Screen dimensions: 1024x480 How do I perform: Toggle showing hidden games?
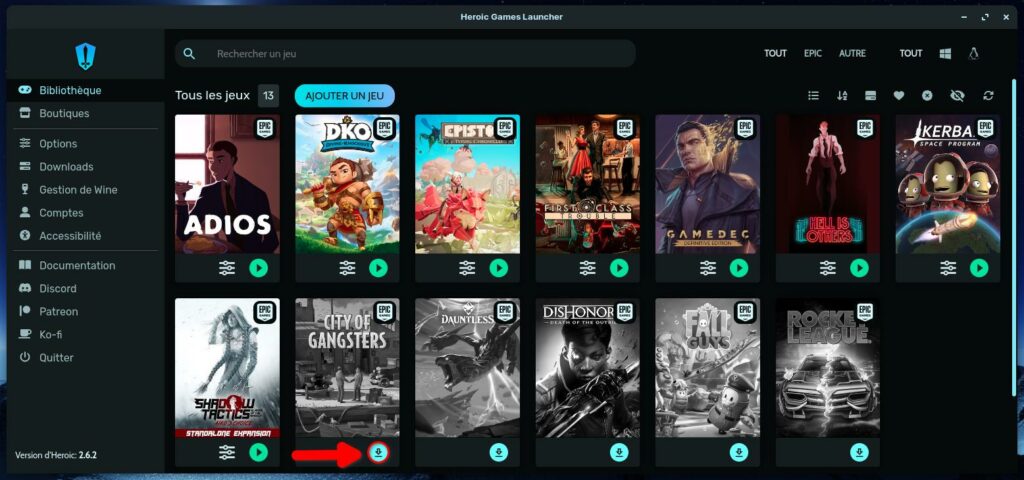957,95
